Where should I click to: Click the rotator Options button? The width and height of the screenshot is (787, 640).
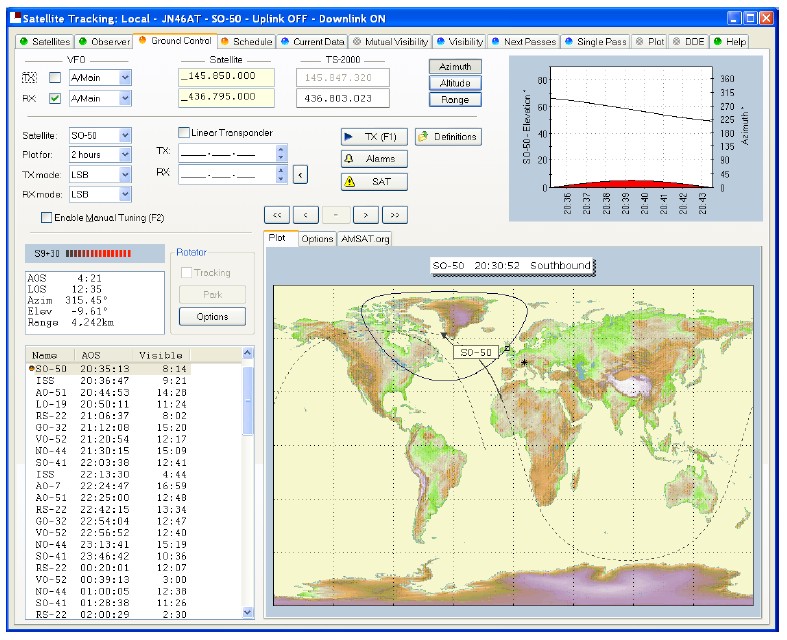212,317
